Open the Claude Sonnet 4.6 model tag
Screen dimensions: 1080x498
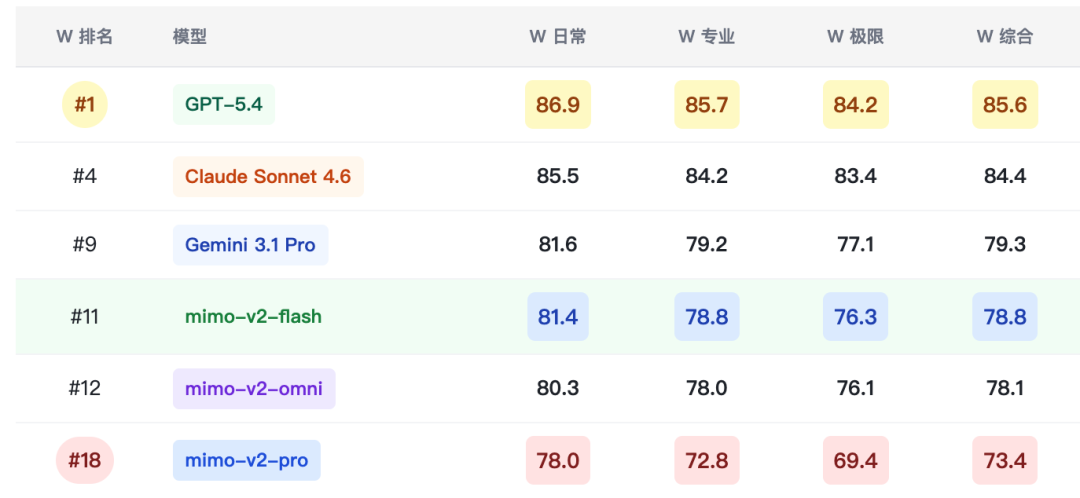(268, 177)
